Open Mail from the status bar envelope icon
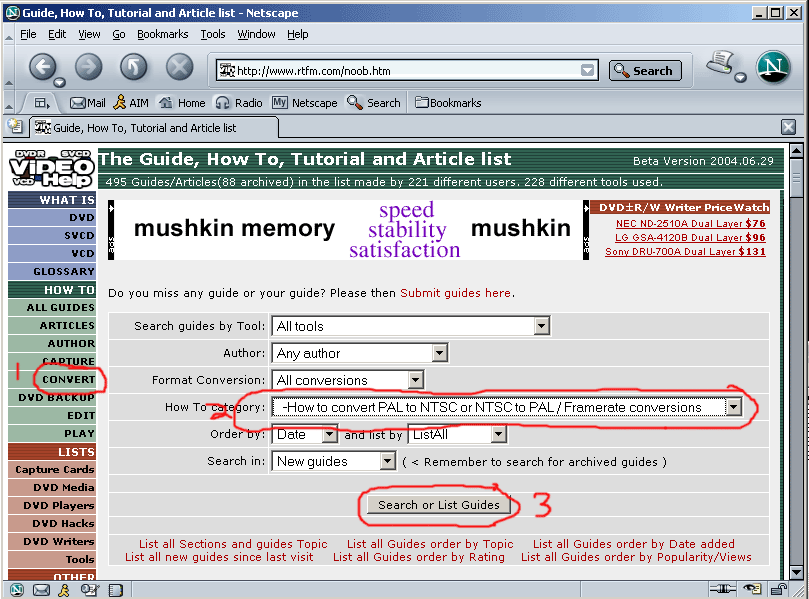This screenshot has height=599, width=809. 41,590
